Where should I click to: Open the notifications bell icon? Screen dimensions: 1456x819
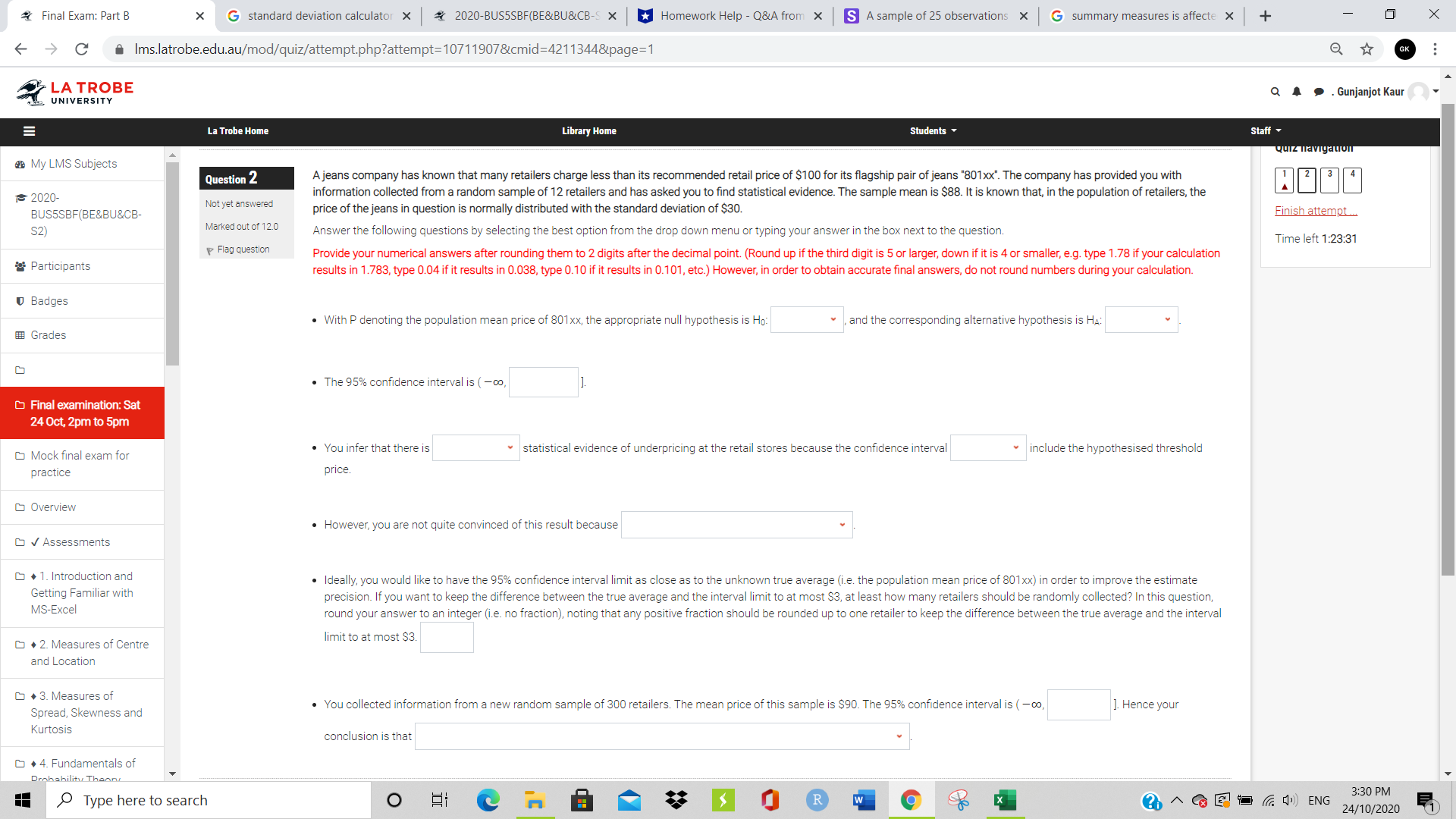[x=1297, y=92]
